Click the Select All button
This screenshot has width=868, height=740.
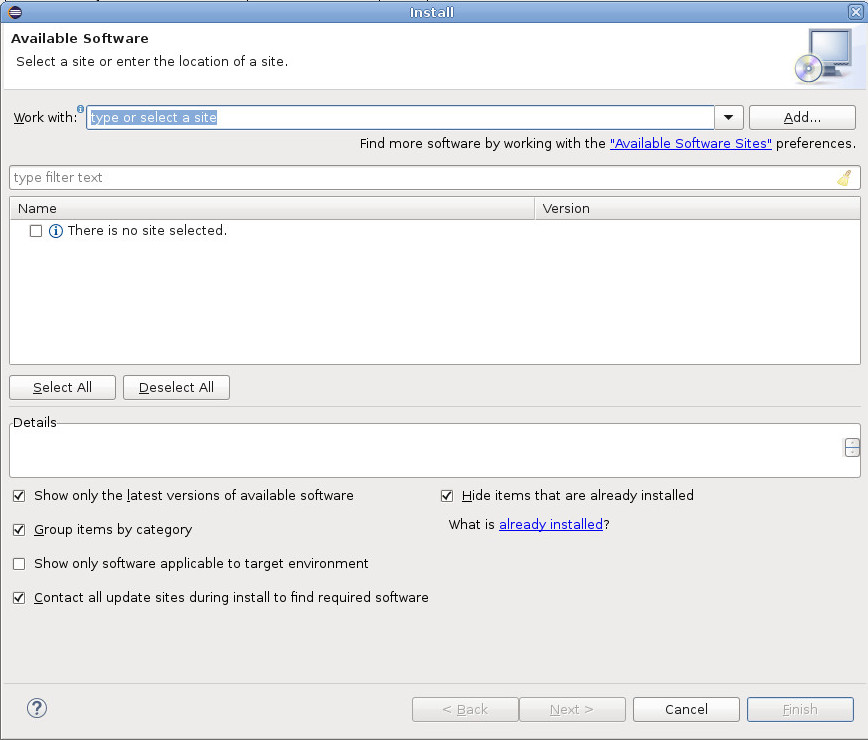pyautogui.click(x=62, y=387)
